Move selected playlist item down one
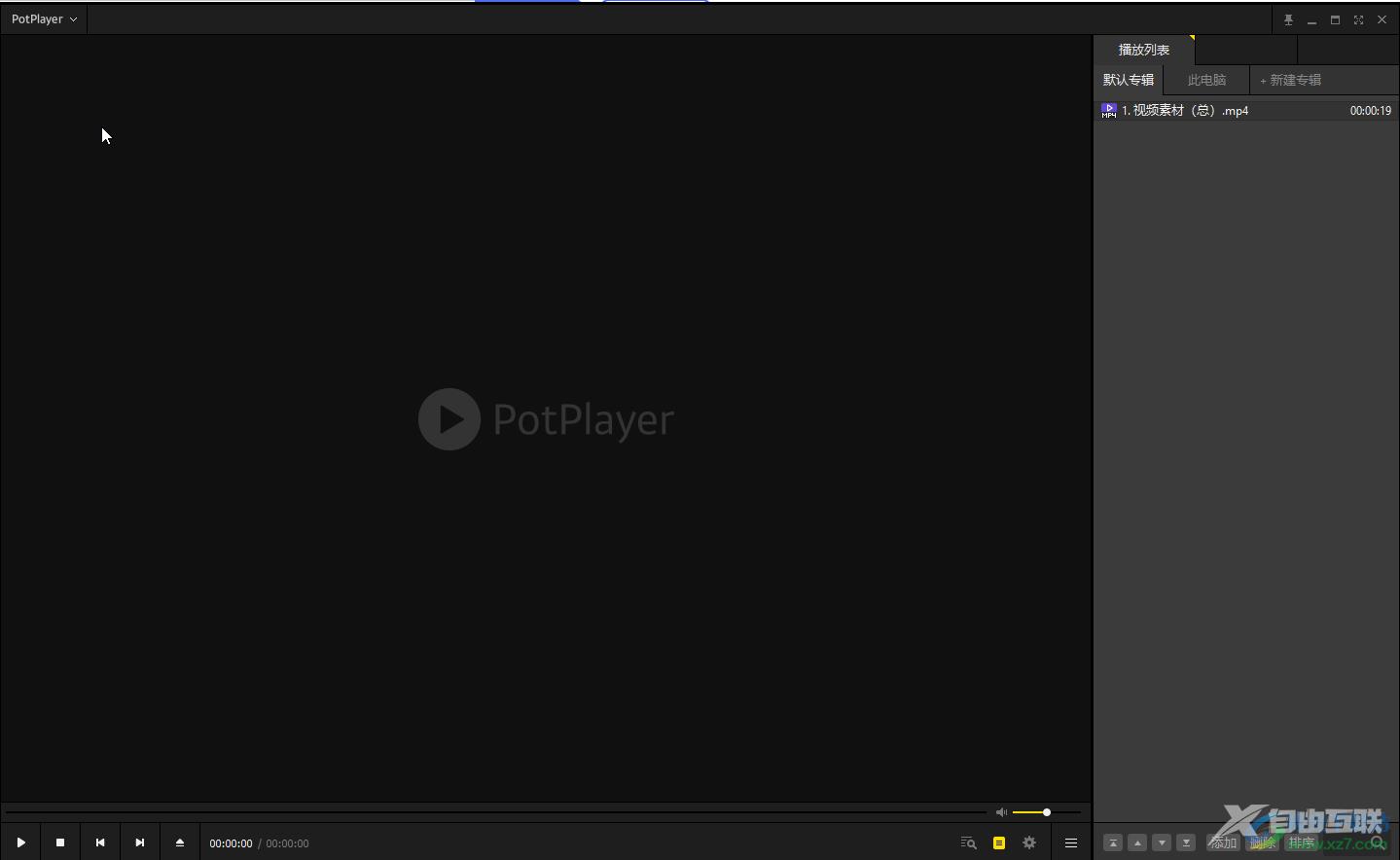This screenshot has height=860, width=1400. [x=1162, y=842]
